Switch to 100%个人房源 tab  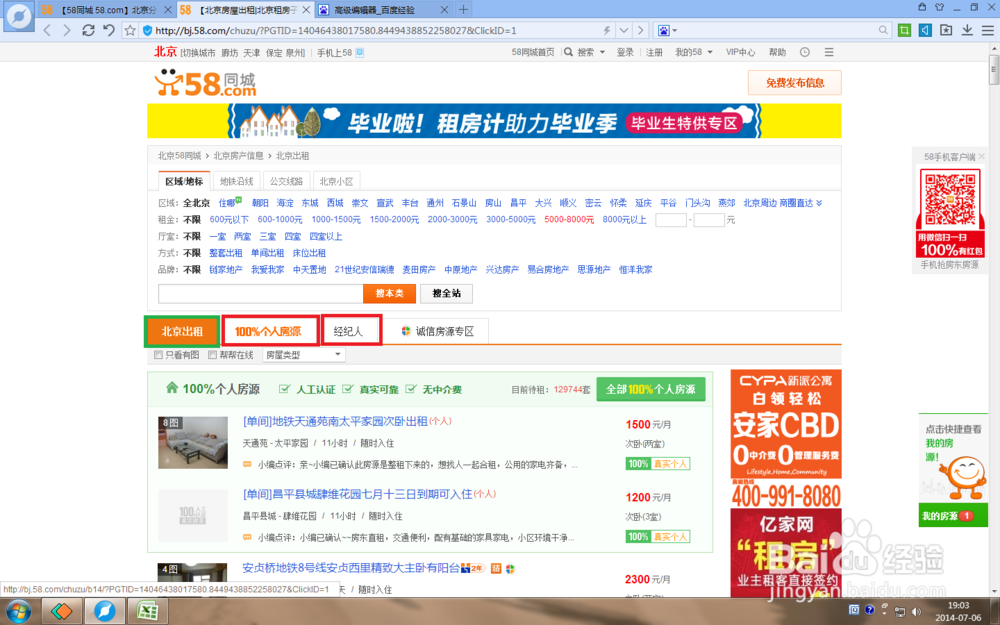pos(270,331)
